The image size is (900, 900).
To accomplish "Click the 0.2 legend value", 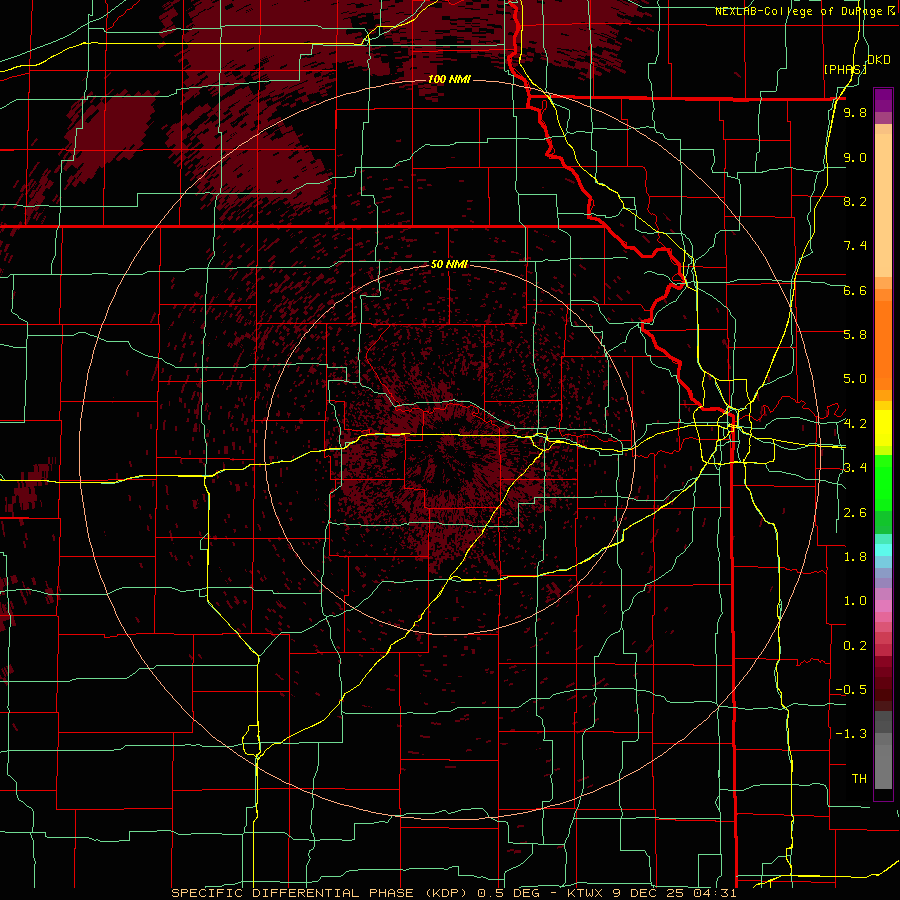I will point(855,646).
